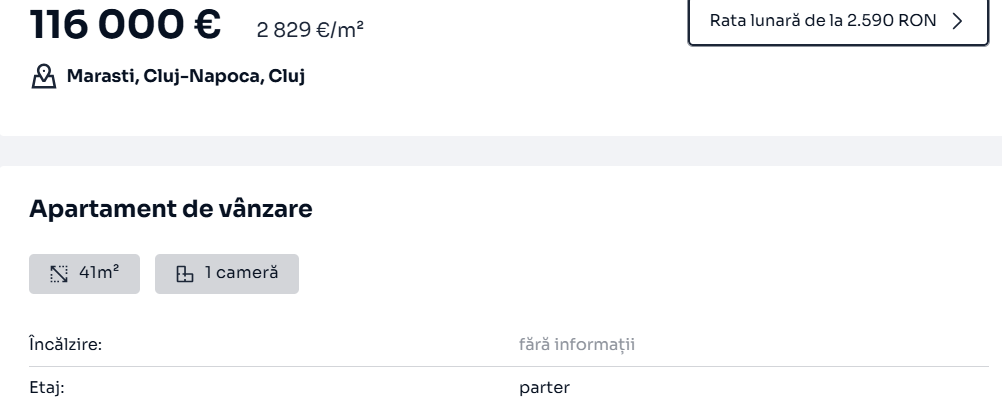Screen dimensions: 1002x408
Task: Click the Apartament de vânzare heading
Action: (171, 209)
